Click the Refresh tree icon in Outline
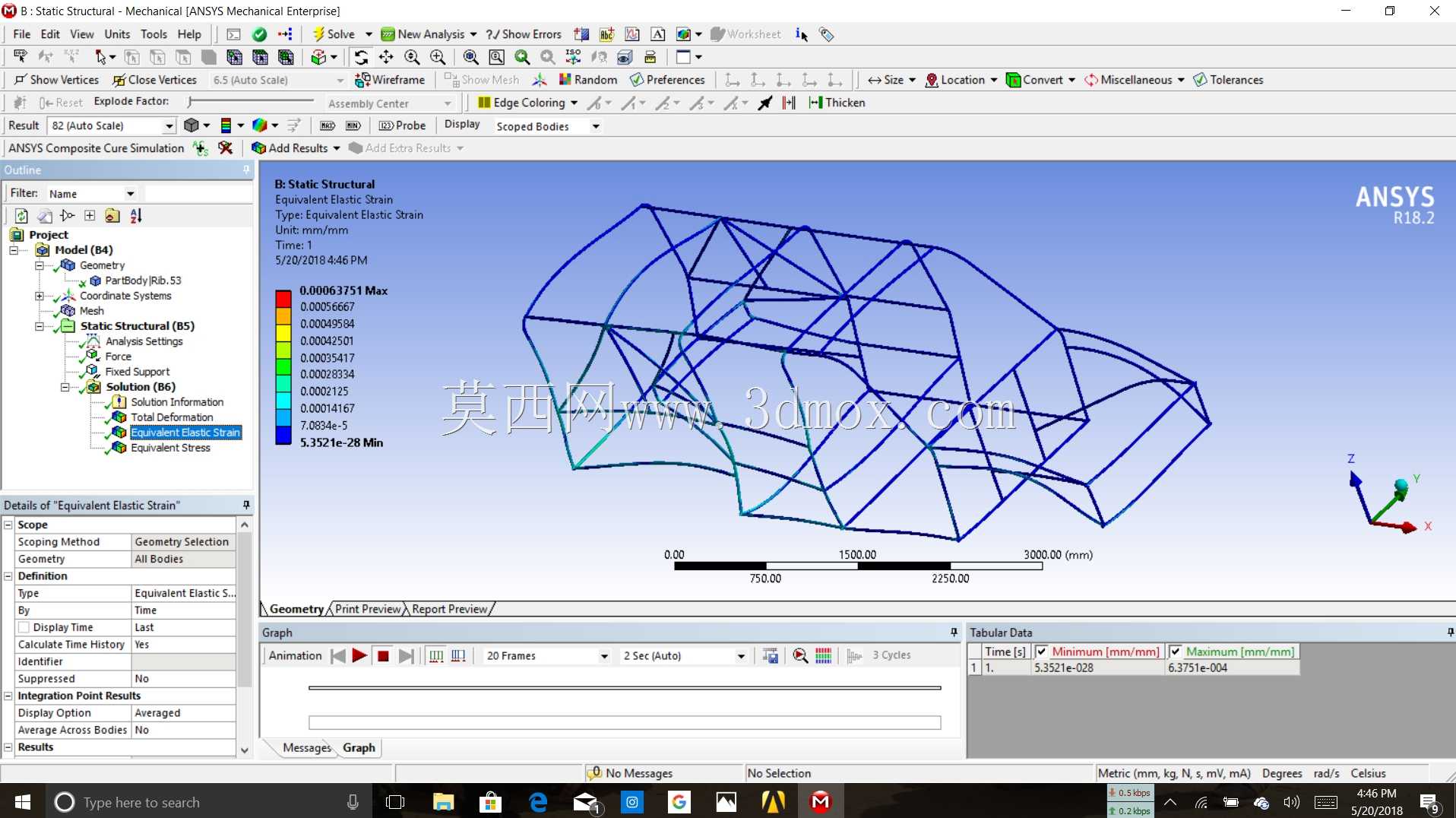Viewport: 1456px width, 818px height. [x=21, y=216]
